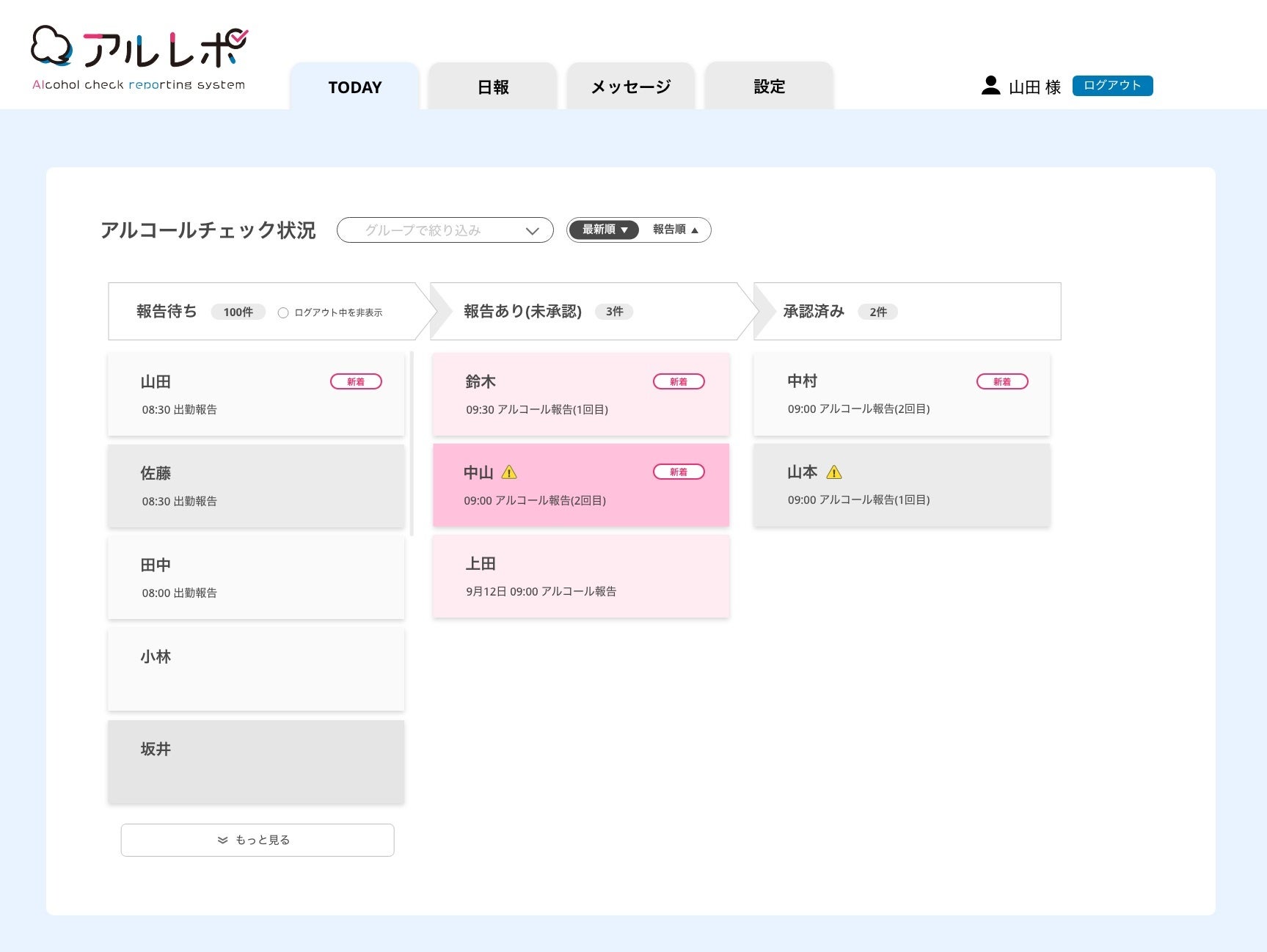
Task: Click the down arrow inside 最新順 control
Action: pyautogui.click(x=625, y=230)
